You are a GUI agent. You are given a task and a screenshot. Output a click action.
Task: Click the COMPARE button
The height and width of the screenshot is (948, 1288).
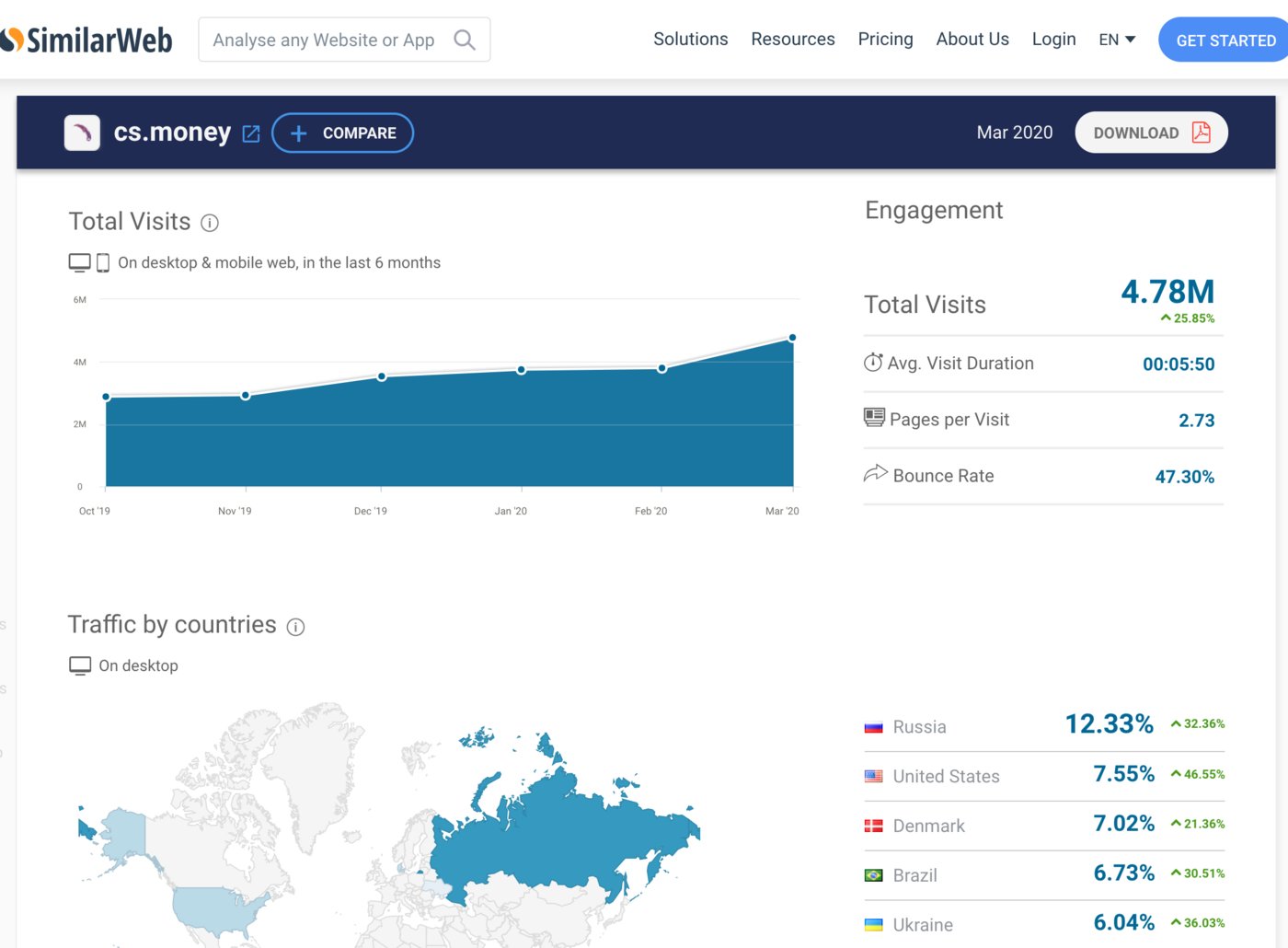point(342,133)
